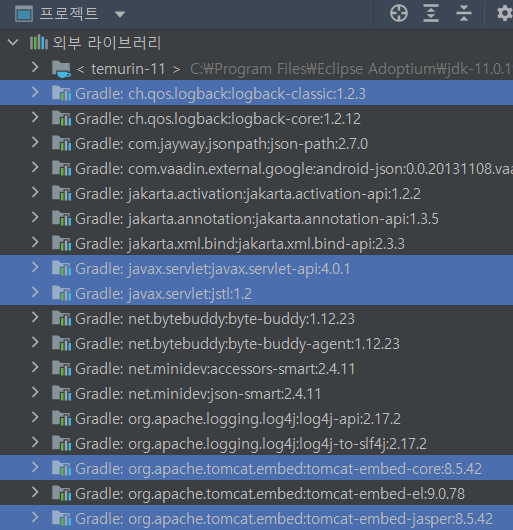Click the tomcat-embed-jasper library icon

[62, 519]
